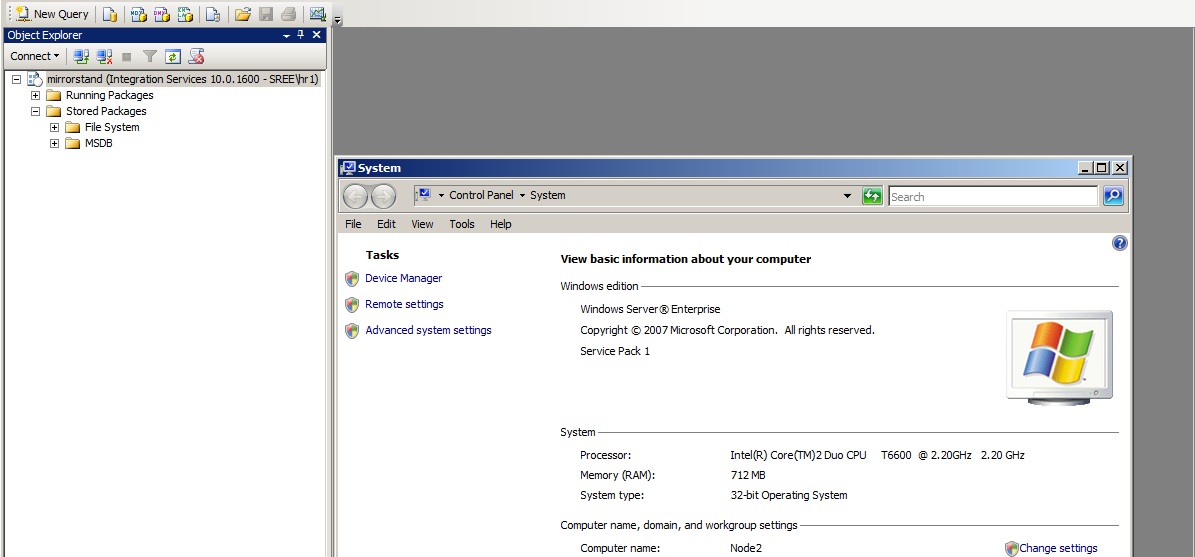The image size is (1195, 557).
Task: Click the Advanced system settings link
Action: (x=428, y=330)
